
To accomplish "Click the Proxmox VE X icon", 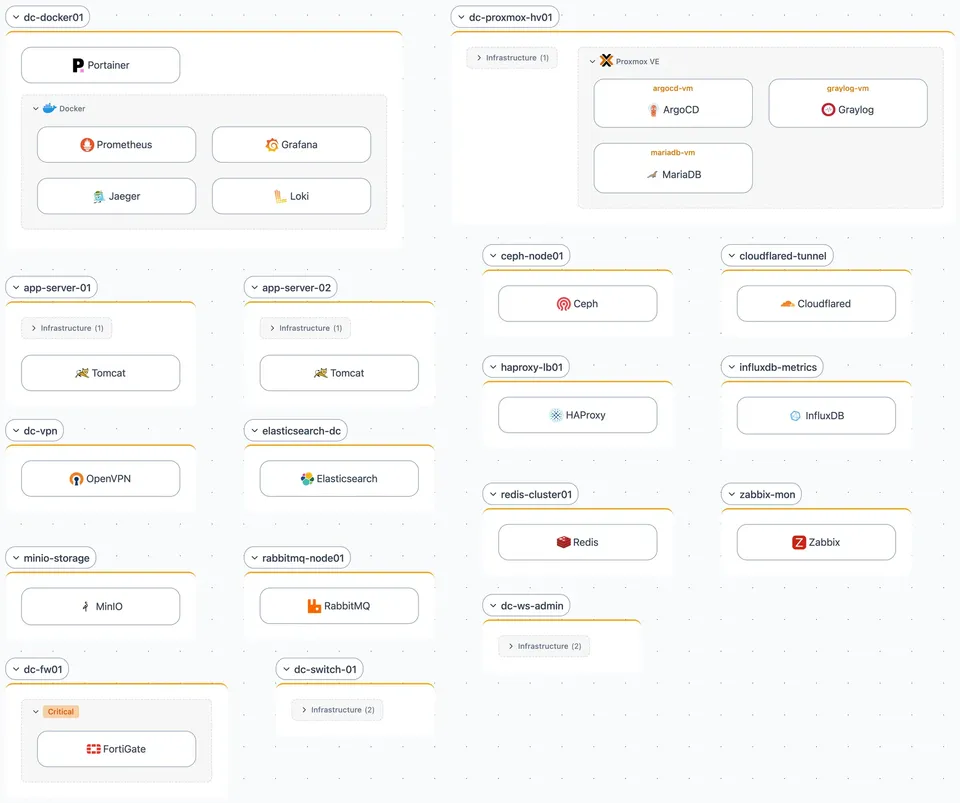I will pos(606,61).
